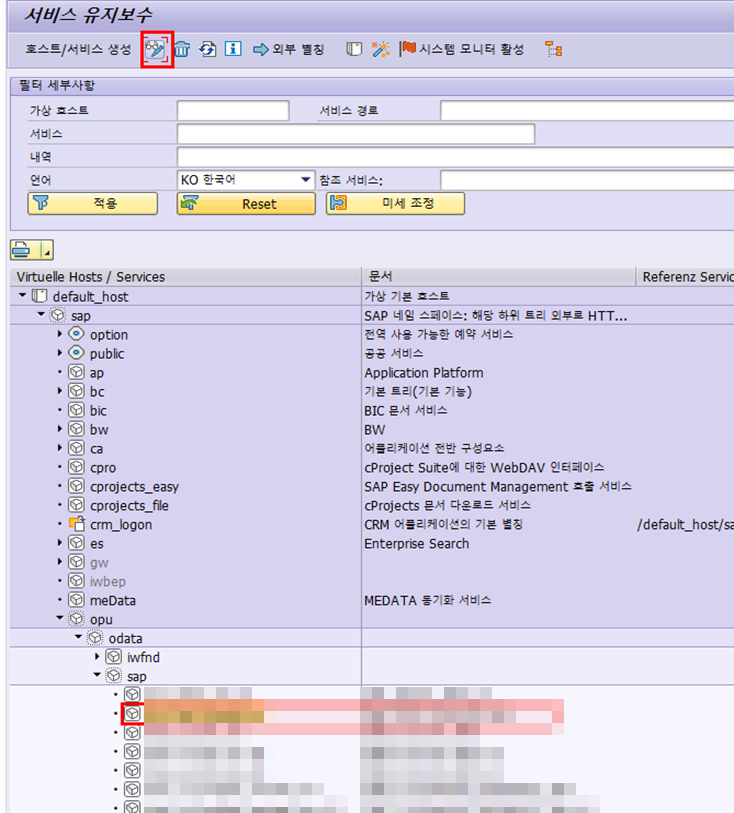Click the 서비스 경로 input field
Screen dimensions: 734x813
(587, 111)
